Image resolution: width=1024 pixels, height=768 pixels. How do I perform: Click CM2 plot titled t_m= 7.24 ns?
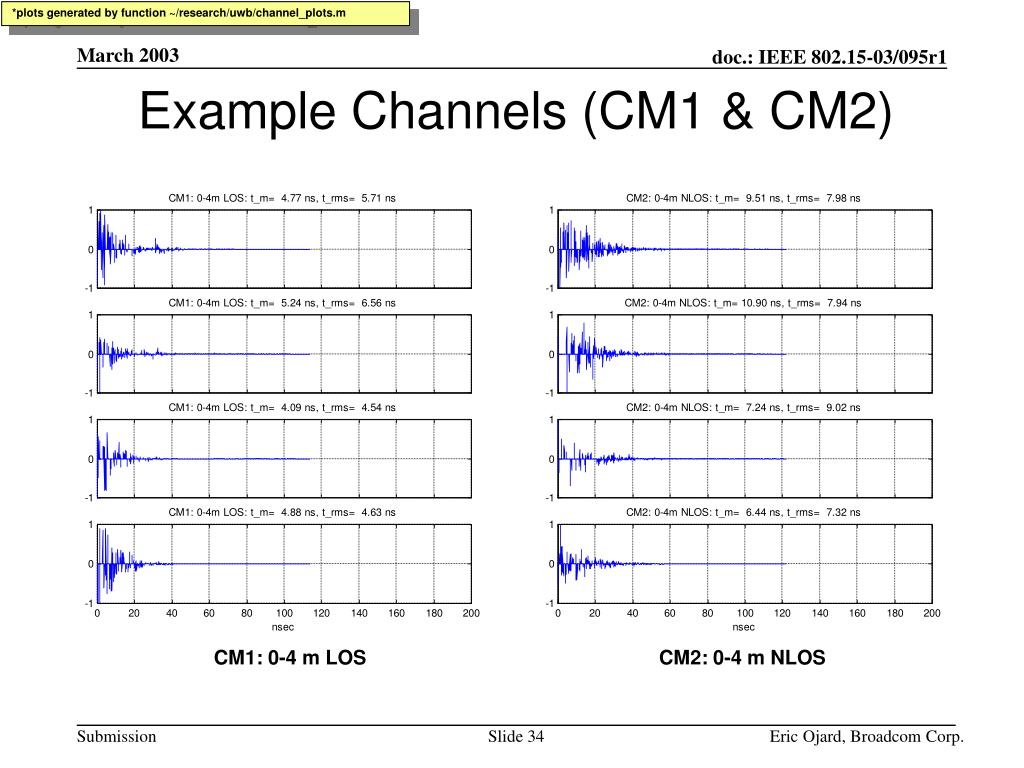744,458
